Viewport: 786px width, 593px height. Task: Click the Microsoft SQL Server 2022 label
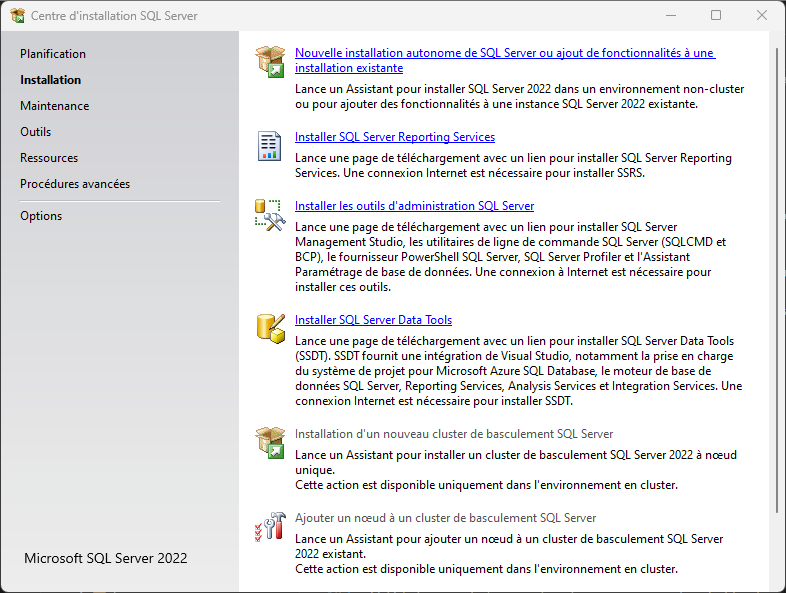(x=106, y=558)
